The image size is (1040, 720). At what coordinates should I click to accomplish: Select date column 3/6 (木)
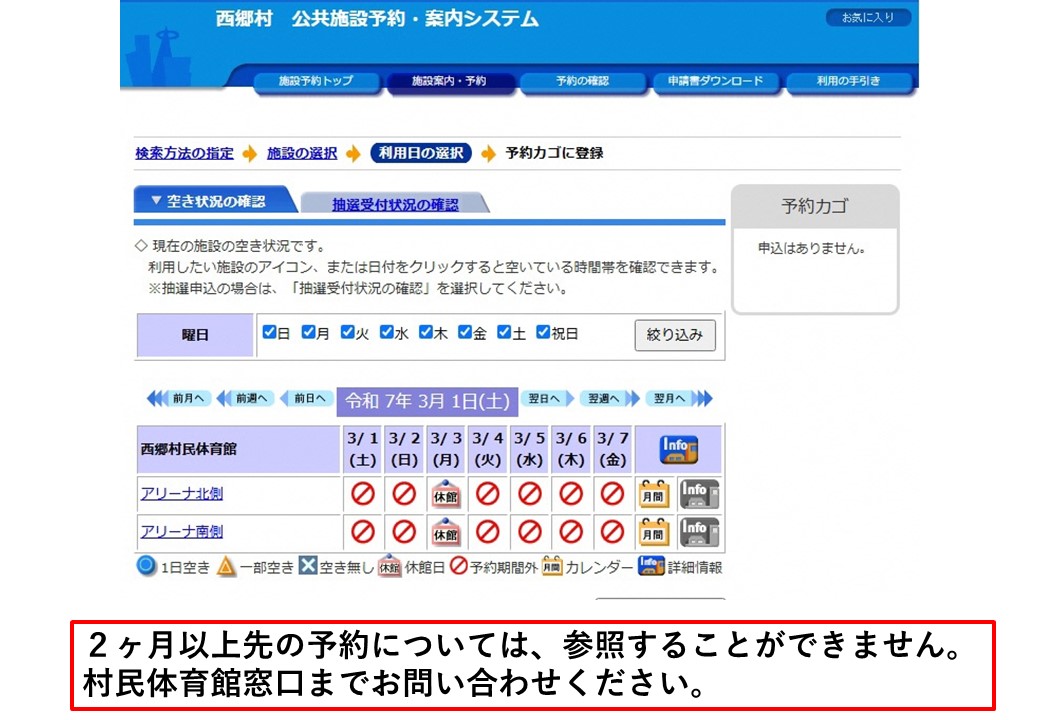click(x=571, y=449)
